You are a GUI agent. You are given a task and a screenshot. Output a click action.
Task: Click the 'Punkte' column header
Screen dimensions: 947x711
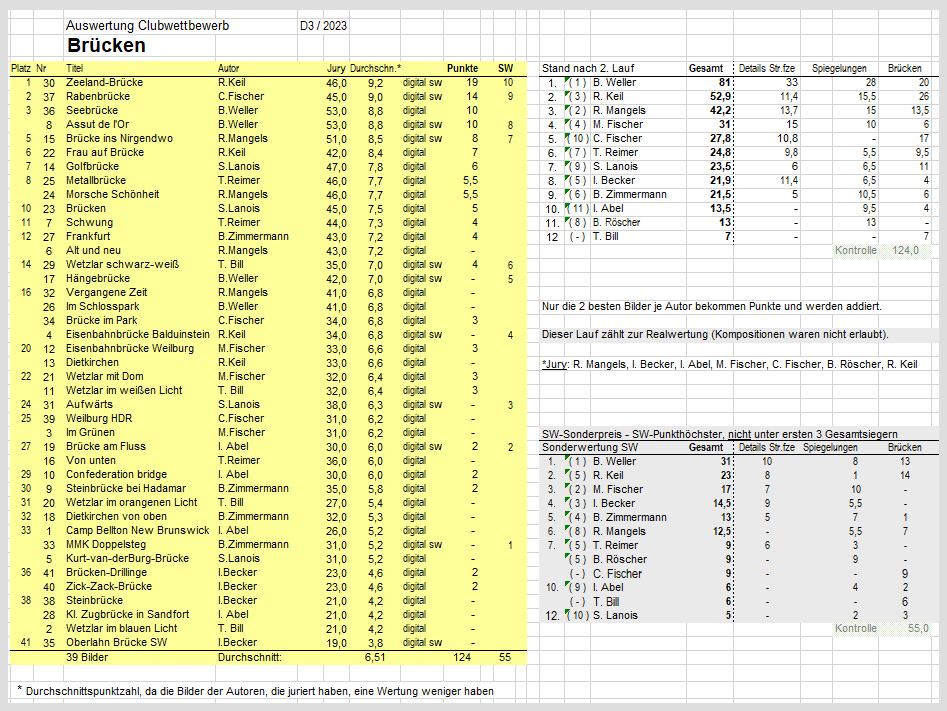pyautogui.click(x=463, y=68)
